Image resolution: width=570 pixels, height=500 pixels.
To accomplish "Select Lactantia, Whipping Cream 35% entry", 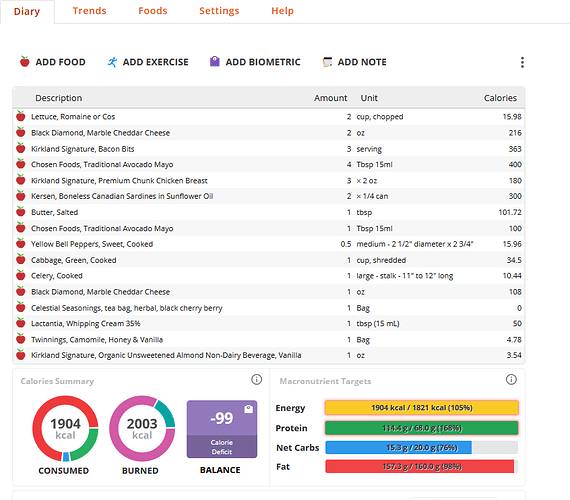I will (x=269, y=324).
